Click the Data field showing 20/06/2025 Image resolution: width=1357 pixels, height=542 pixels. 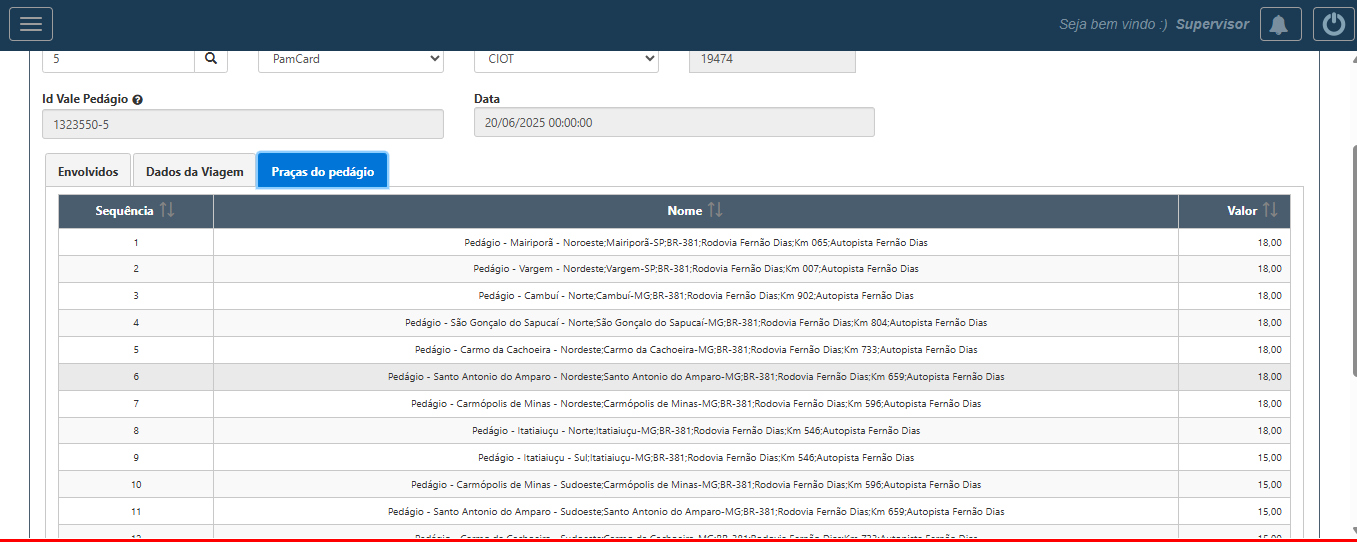673,123
